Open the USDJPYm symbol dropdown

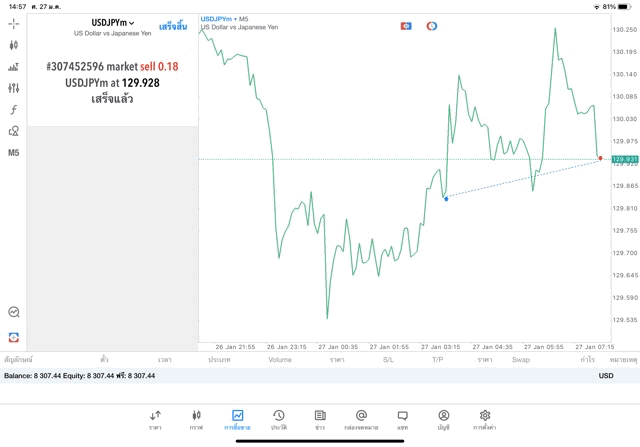coord(113,23)
